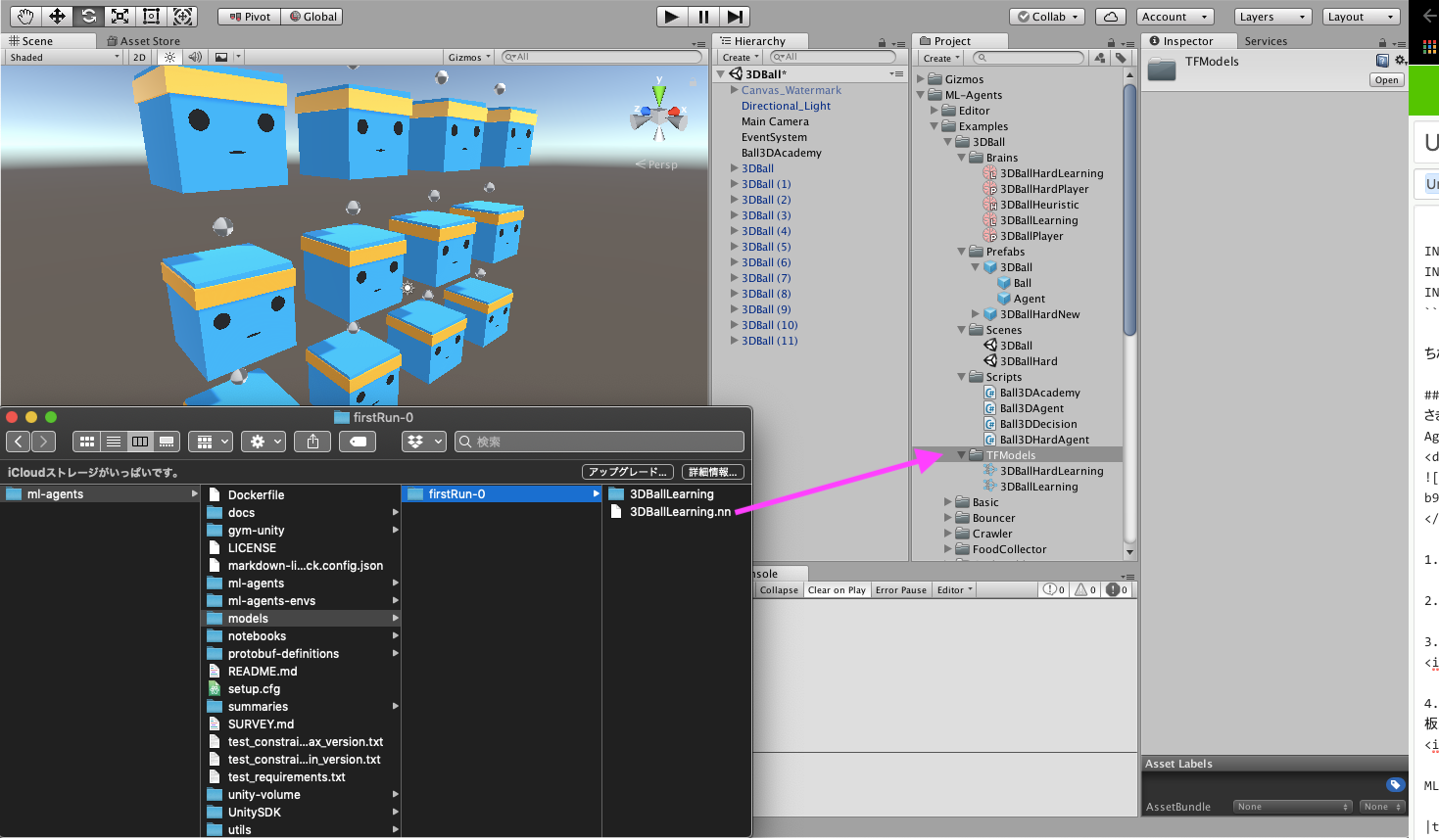Click the Step-frame button
This screenshot has height=840, width=1439.
tap(736, 16)
